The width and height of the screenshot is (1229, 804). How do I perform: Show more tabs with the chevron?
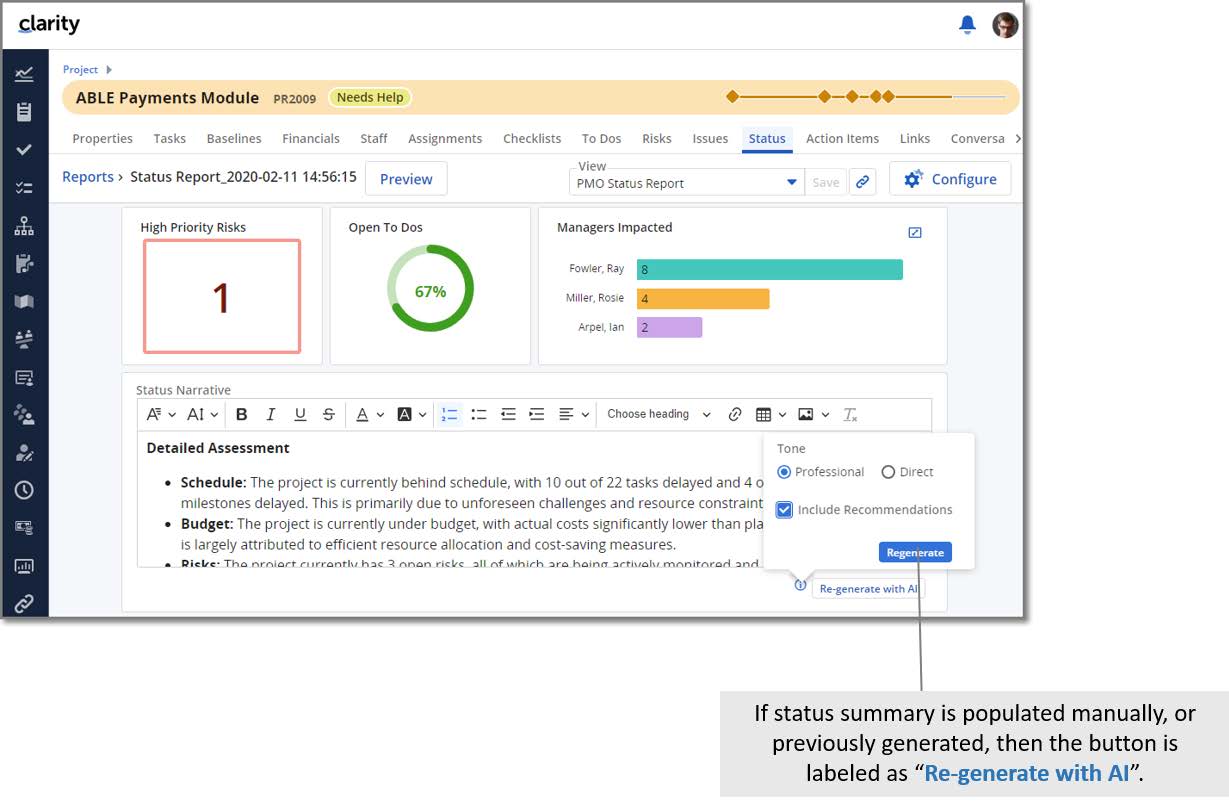pos(1018,138)
